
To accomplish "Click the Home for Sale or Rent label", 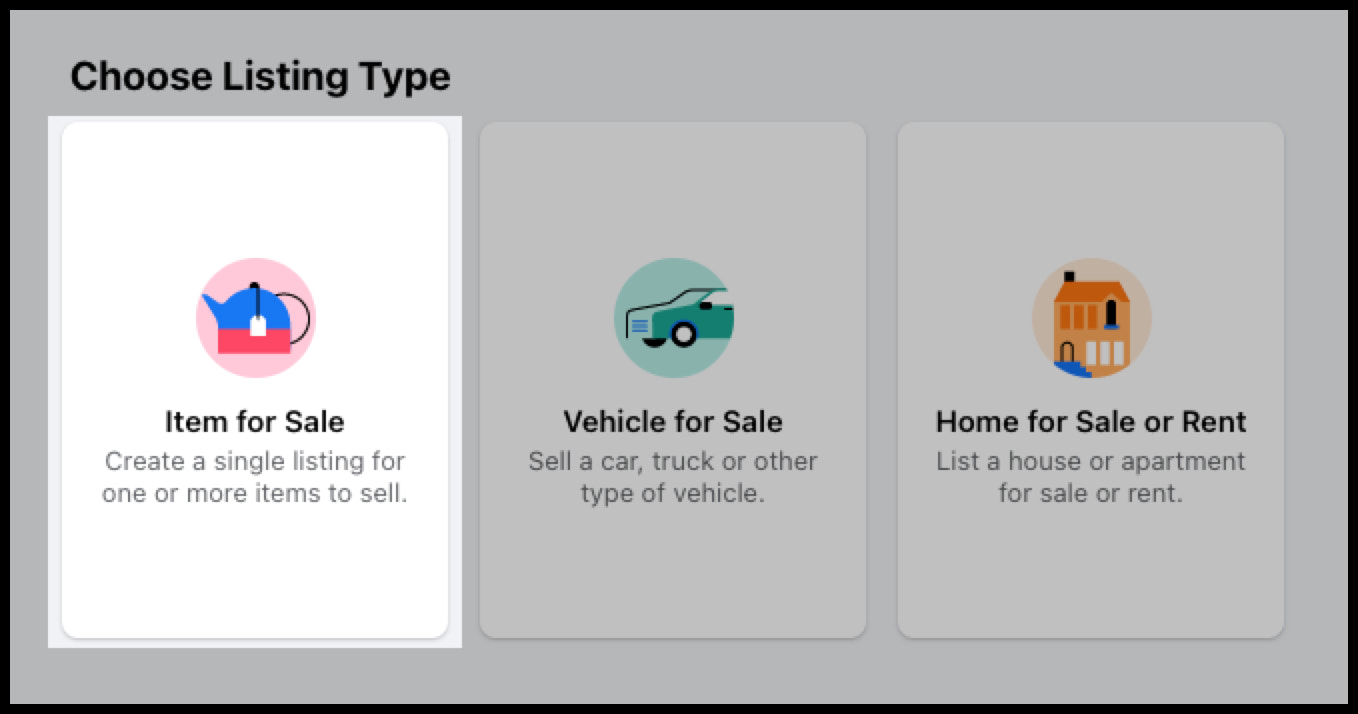I will pyautogui.click(x=1090, y=421).
